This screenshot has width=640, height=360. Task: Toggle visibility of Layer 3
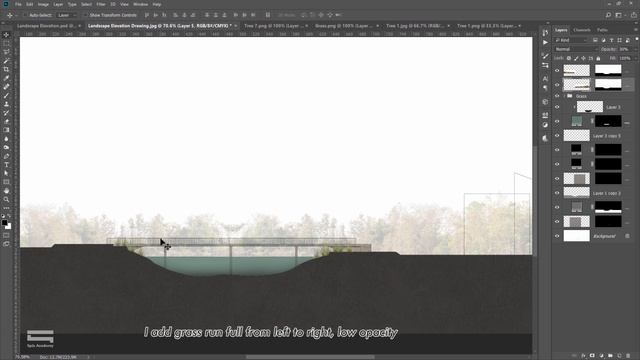(557, 107)
